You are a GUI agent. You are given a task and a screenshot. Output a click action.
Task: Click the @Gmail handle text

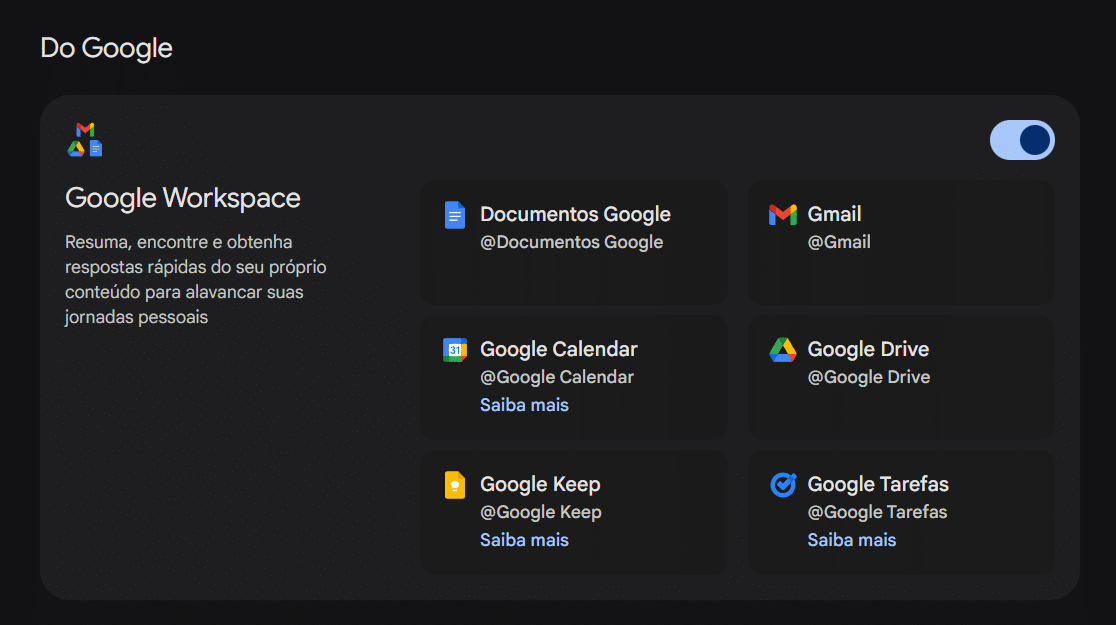click(x=839, y=242)
